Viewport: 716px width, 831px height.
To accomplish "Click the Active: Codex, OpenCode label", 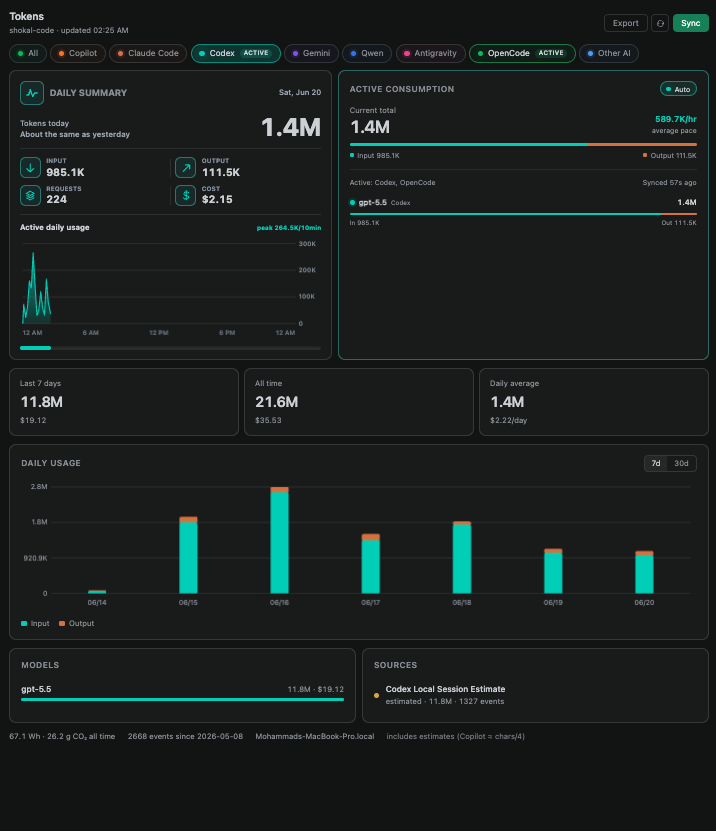I will pyautogui.click(x=393, y=183).
